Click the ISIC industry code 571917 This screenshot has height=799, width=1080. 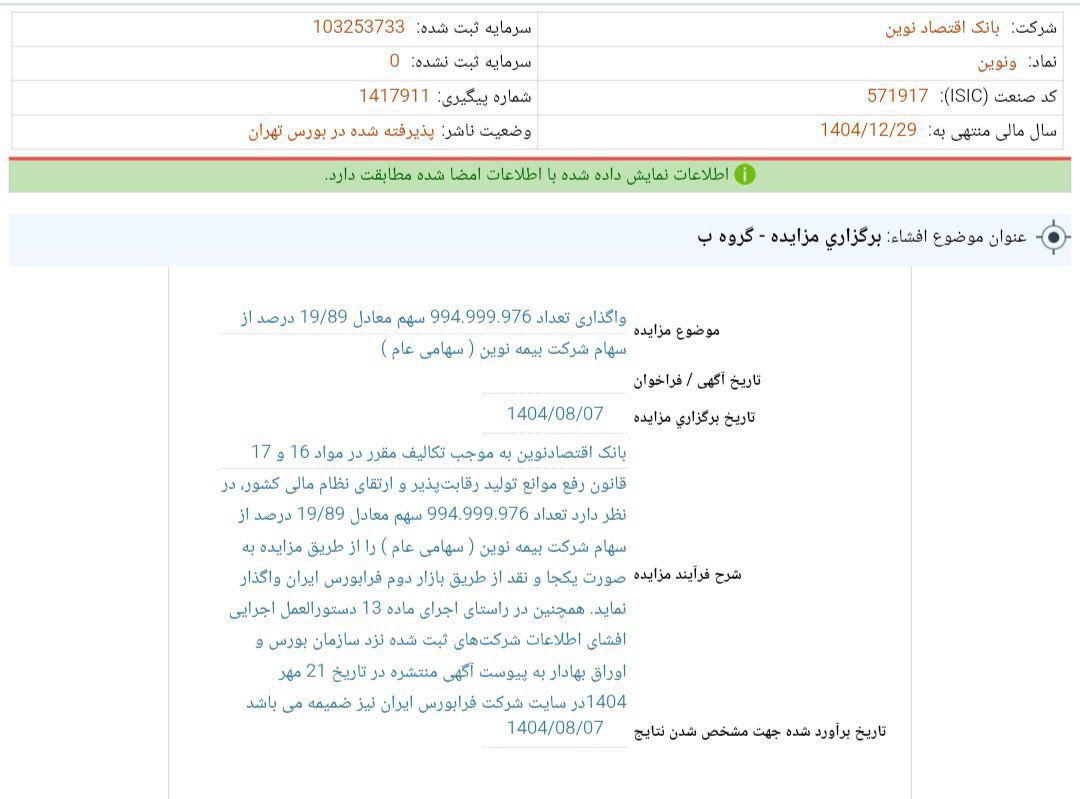click(897, 96)
